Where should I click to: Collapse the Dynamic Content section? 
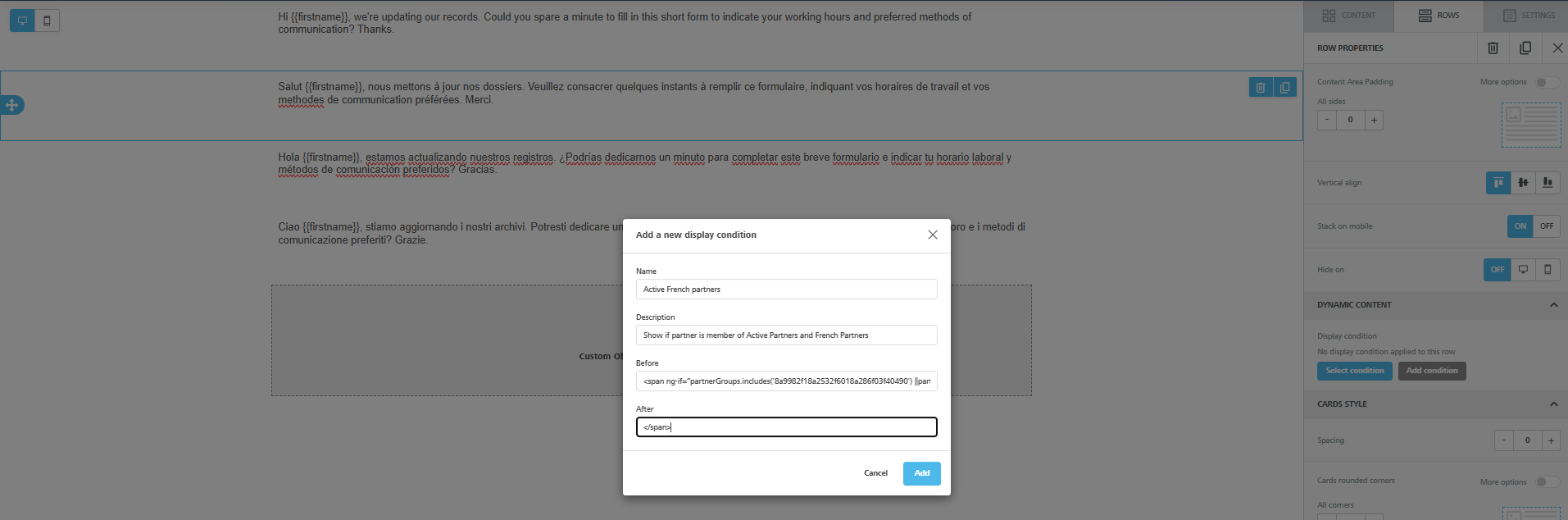coord(1553,304)
